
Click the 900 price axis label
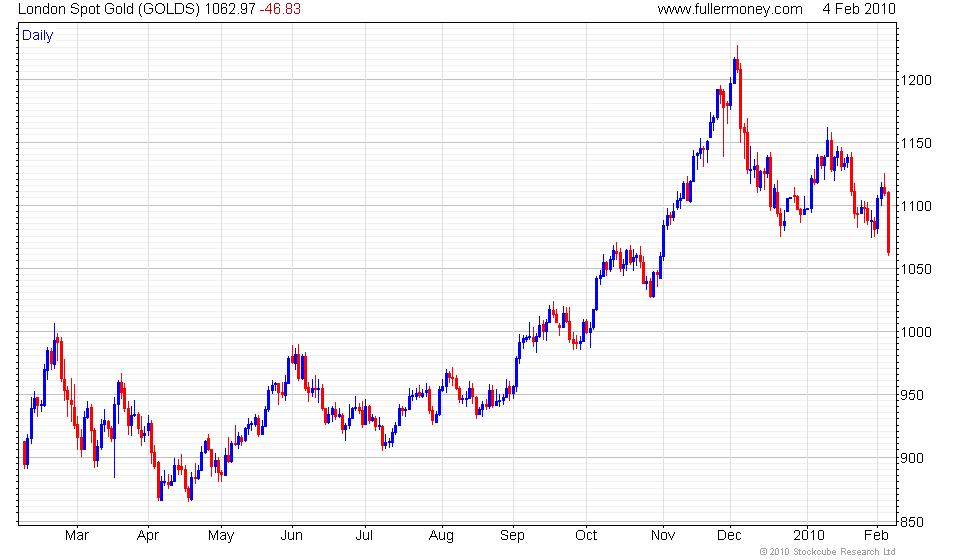coord(912,458)
